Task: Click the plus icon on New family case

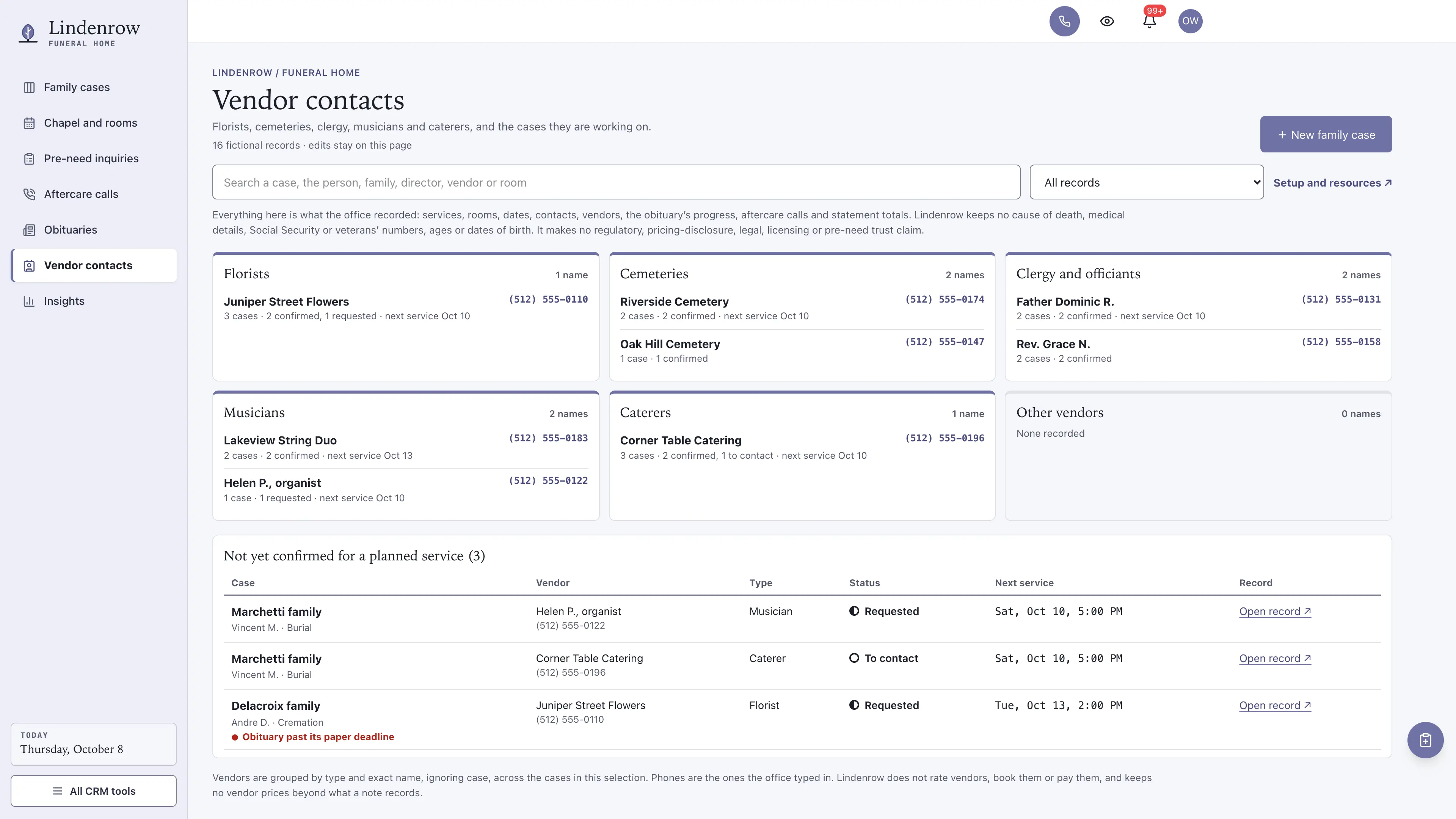Action: click(x=1282, y=135)
